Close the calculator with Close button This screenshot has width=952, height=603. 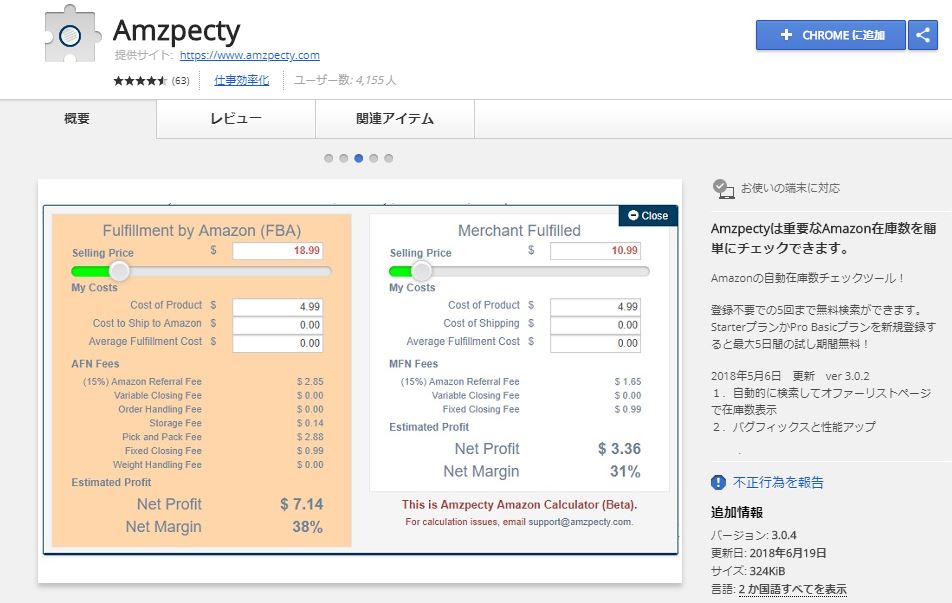click(x=648, y=215)
